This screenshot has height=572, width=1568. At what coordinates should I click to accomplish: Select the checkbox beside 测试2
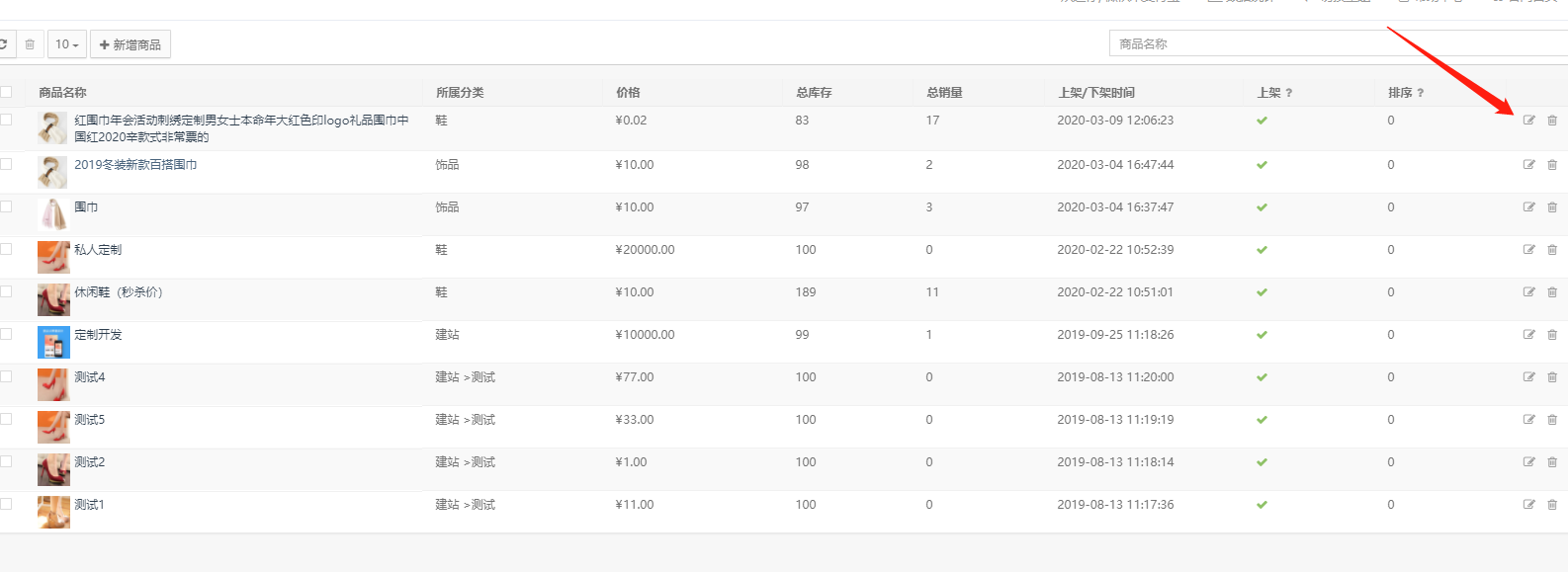[x=6, y=461]
